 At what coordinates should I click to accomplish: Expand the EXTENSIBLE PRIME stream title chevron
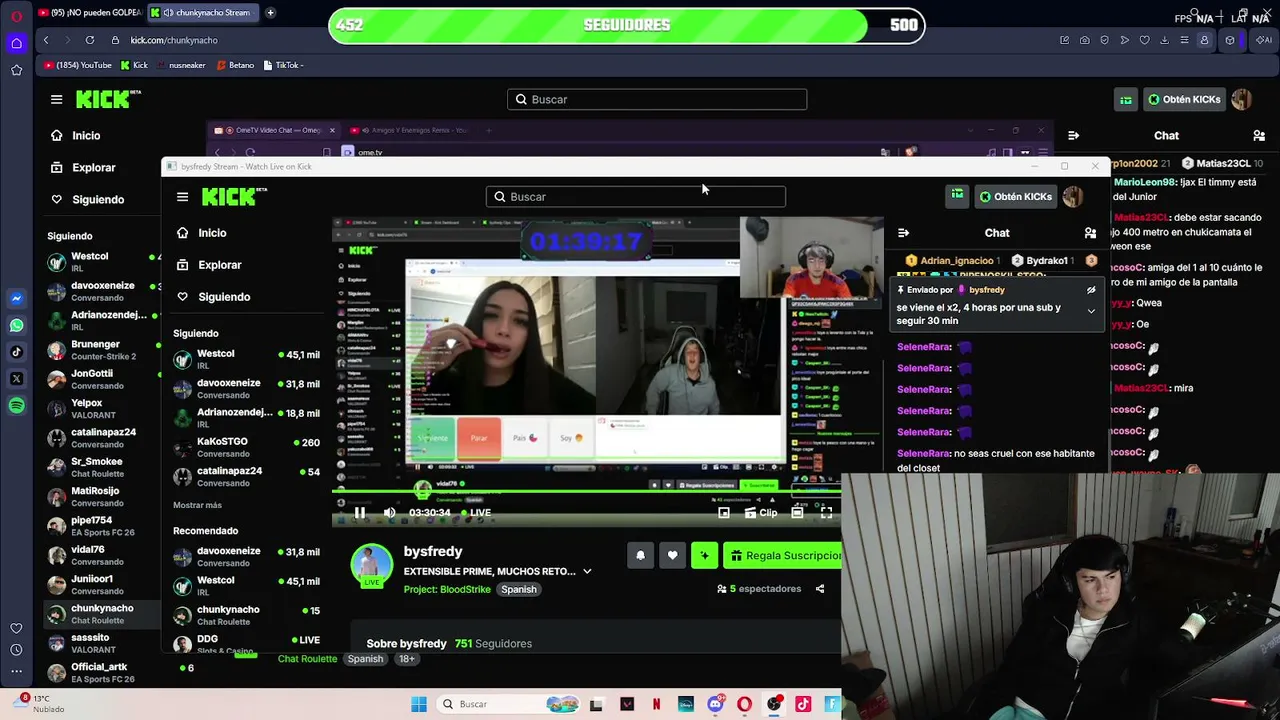[587, 572]
